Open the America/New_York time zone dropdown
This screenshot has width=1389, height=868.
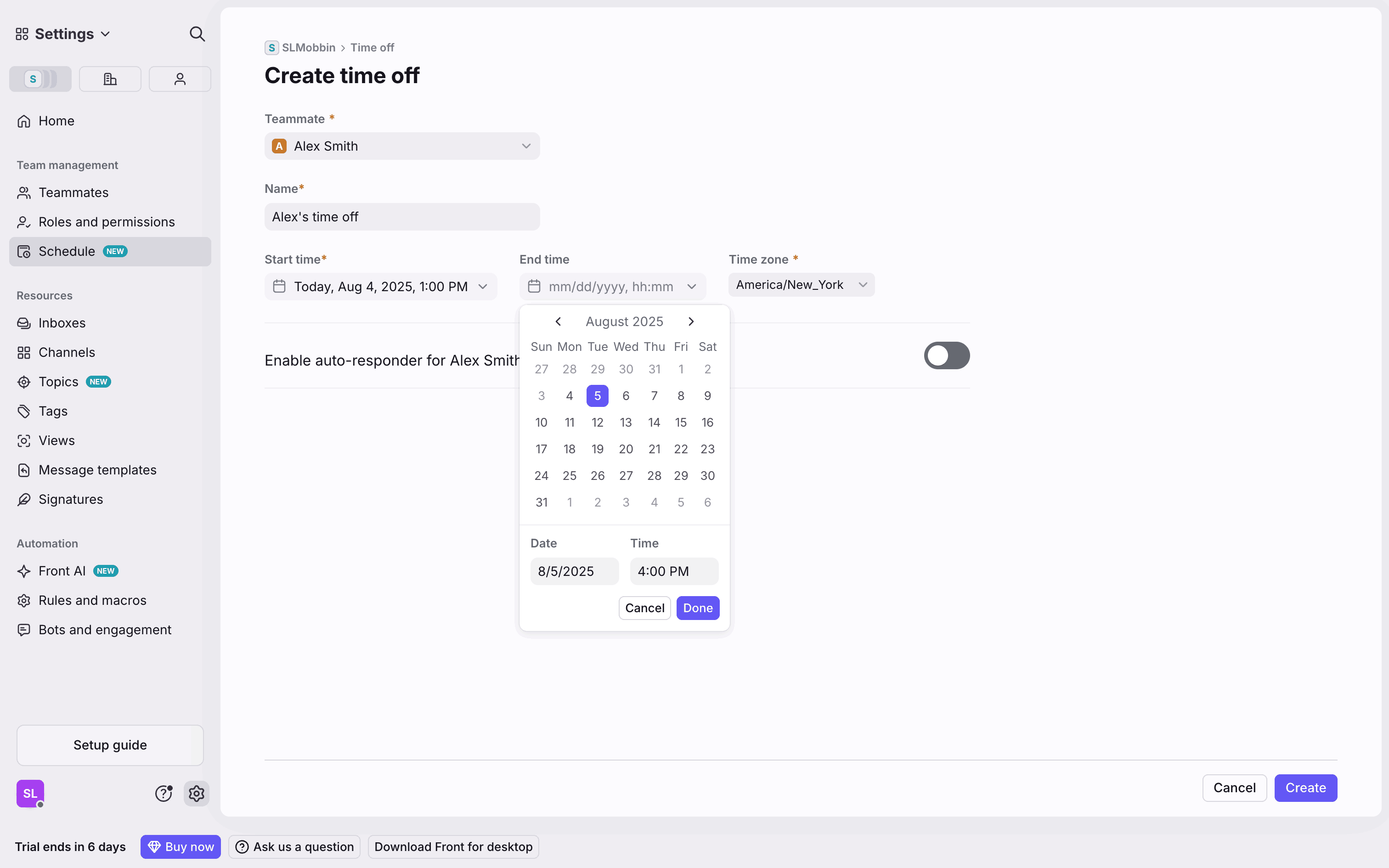click(801, 285)
